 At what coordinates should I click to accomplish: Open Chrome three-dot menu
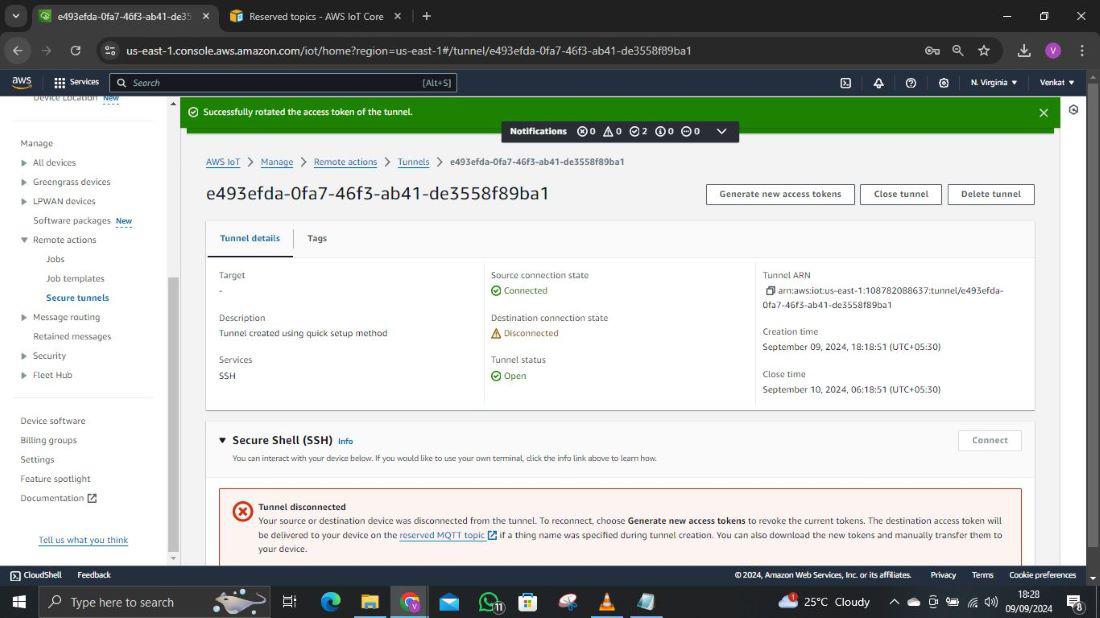pos(1082,51)
